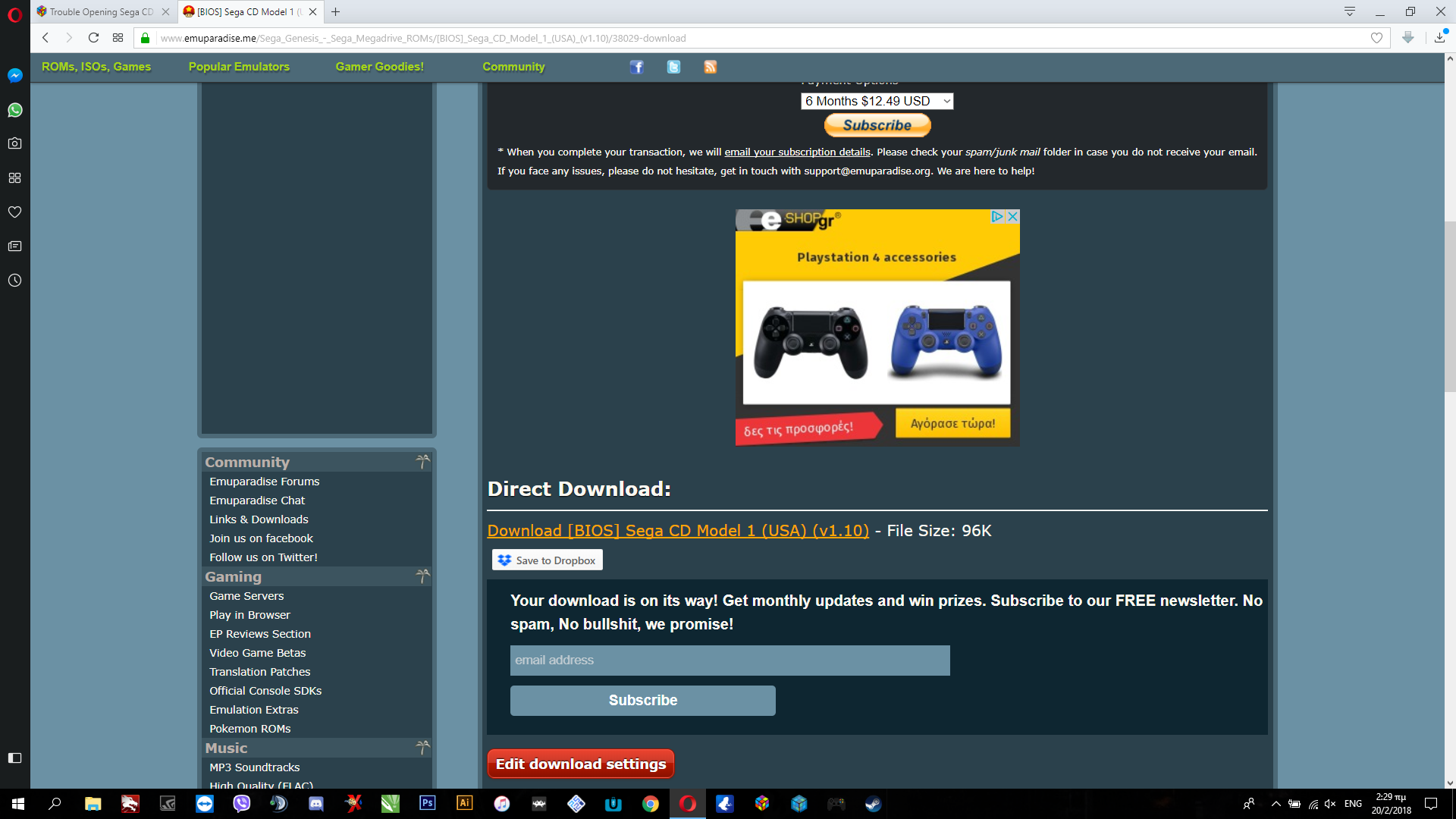Open Links & Downloads link
The height and width of the screenshot is (819, 1456).
(259, 519)
